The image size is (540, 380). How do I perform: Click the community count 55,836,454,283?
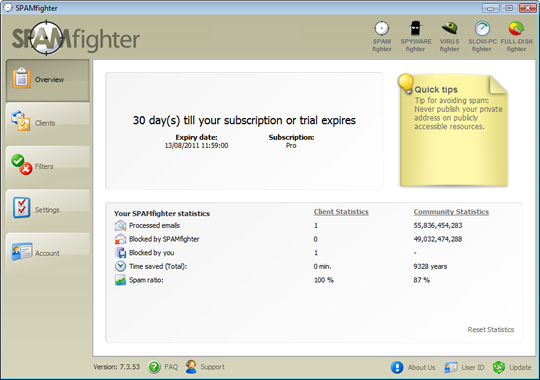438,226
